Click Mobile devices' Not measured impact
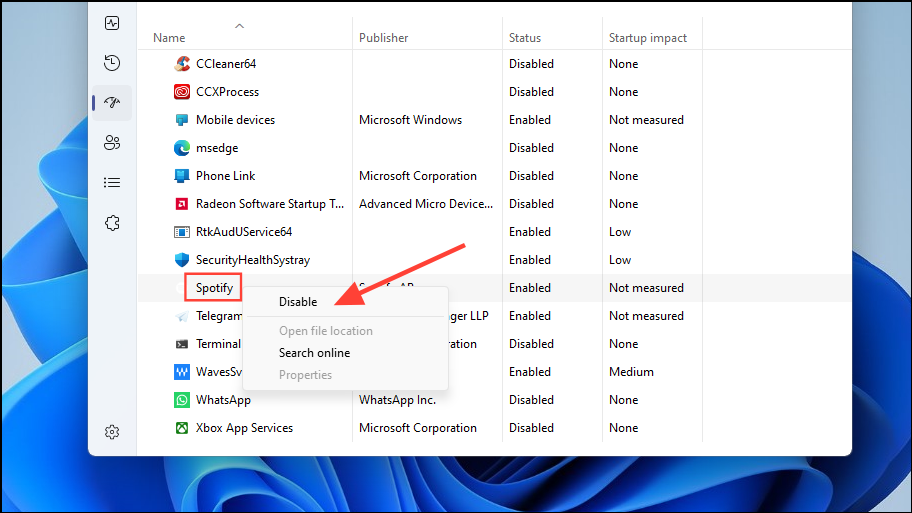Screen dimensions: 912x513 (646, 120)
